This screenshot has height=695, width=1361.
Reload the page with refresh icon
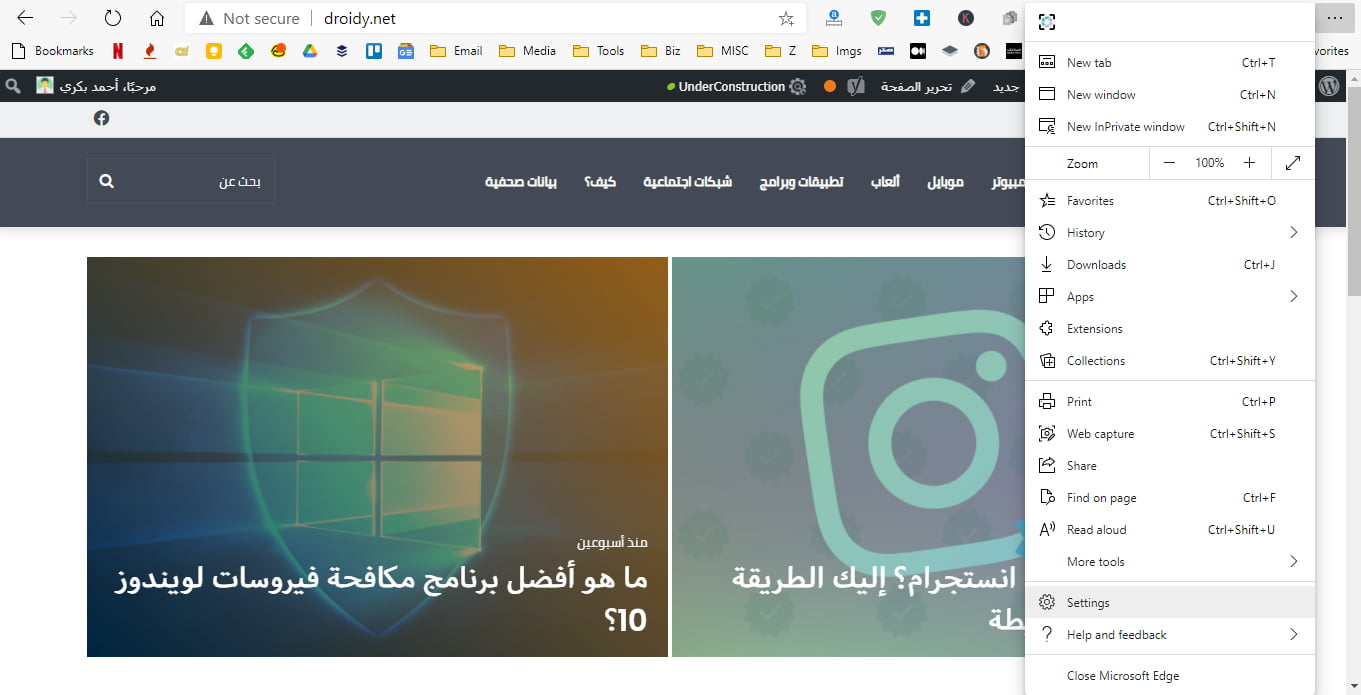[x=113, y=18]
